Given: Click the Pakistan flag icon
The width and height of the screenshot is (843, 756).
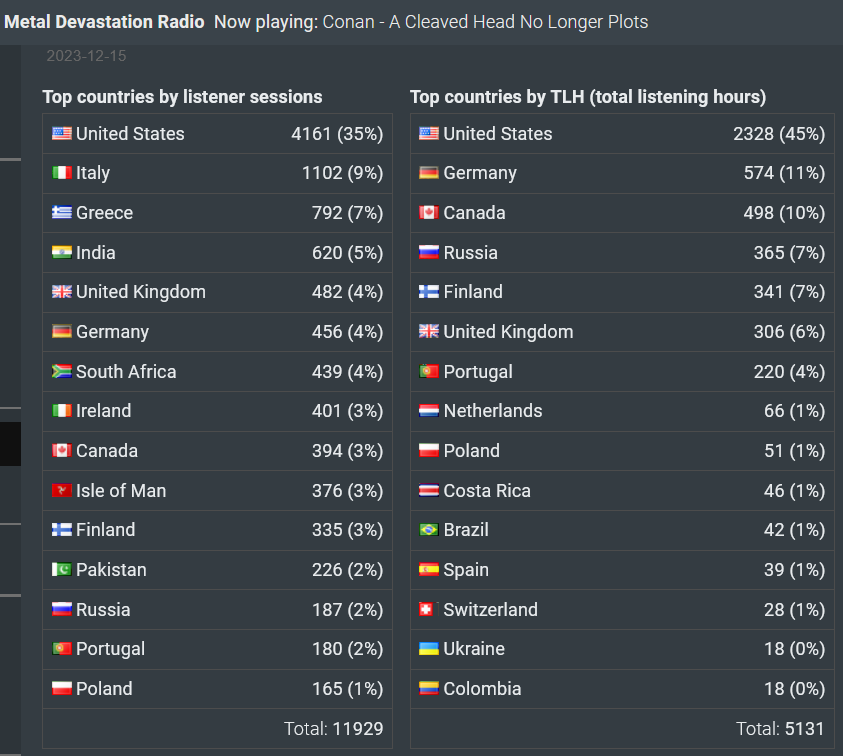Looking at the screenshot, I should pos(61,569).
